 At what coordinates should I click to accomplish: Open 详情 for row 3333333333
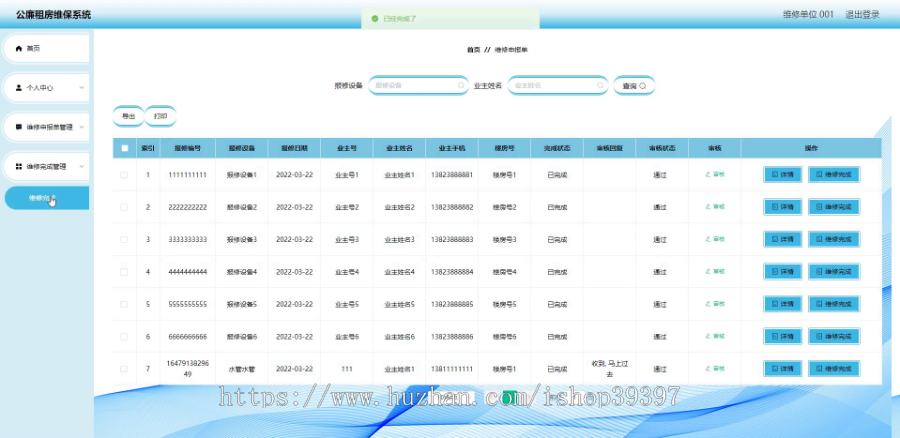[782, 239]
